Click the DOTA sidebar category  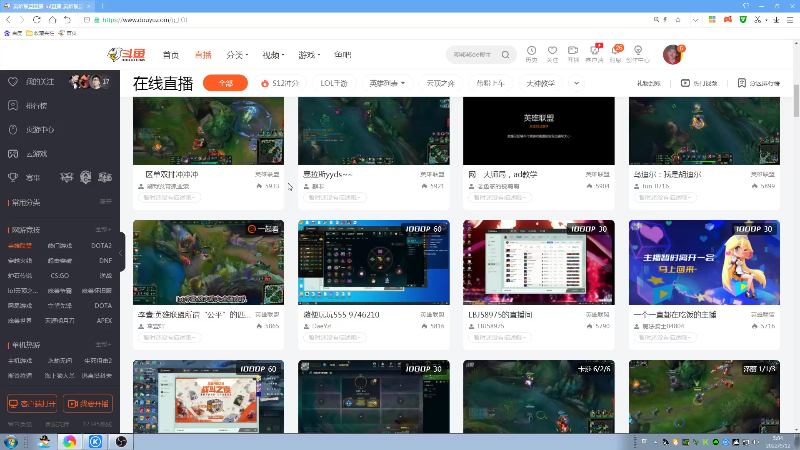pos(103,306)
